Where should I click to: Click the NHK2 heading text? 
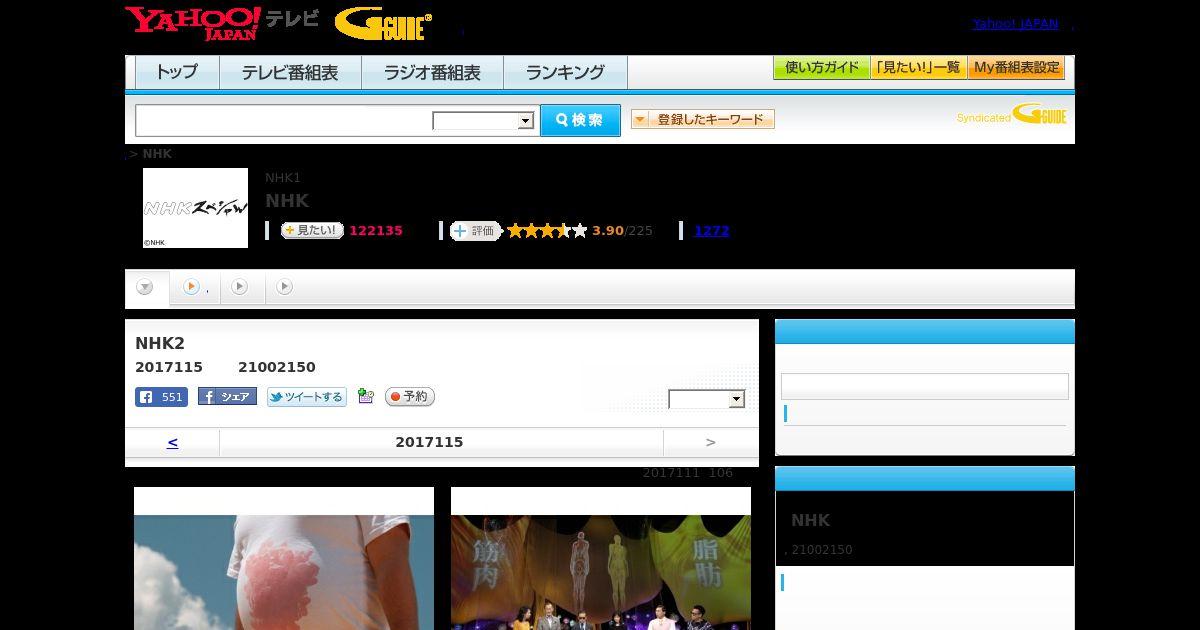[160, 344]
